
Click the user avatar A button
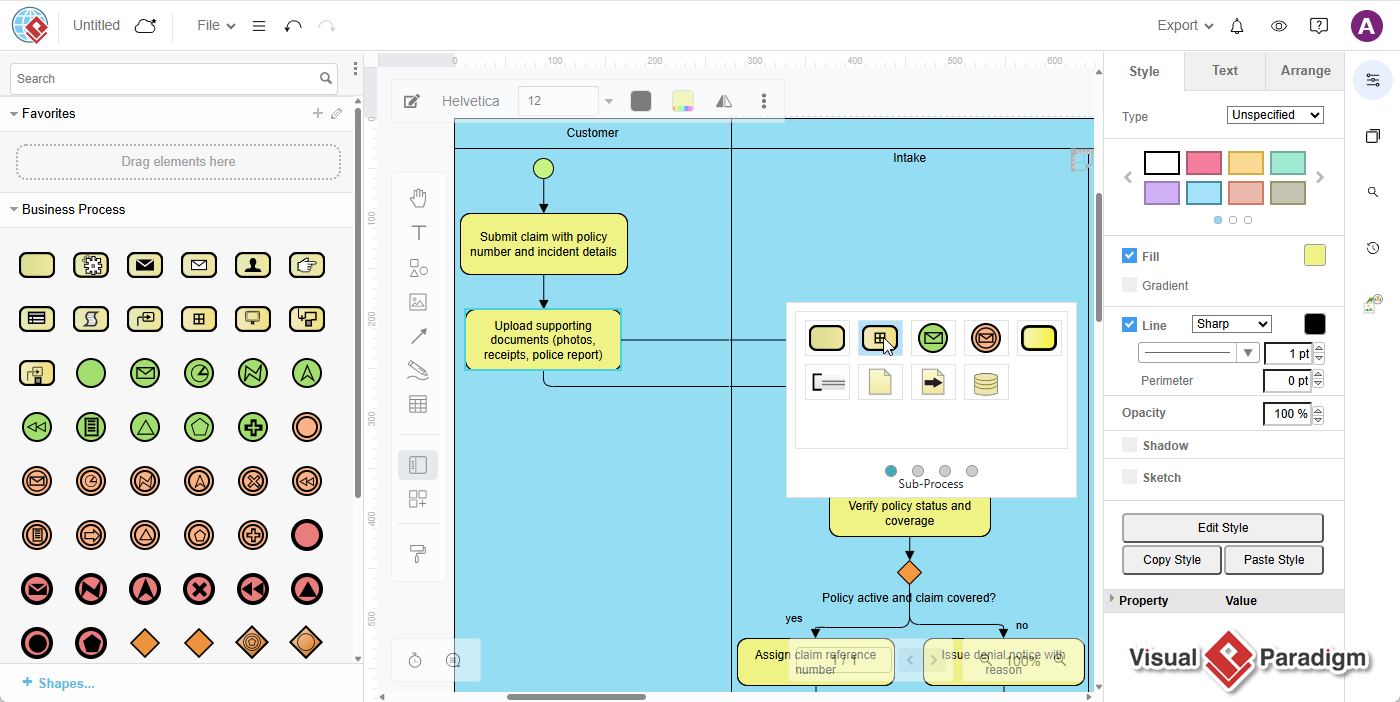point(1367,26)
